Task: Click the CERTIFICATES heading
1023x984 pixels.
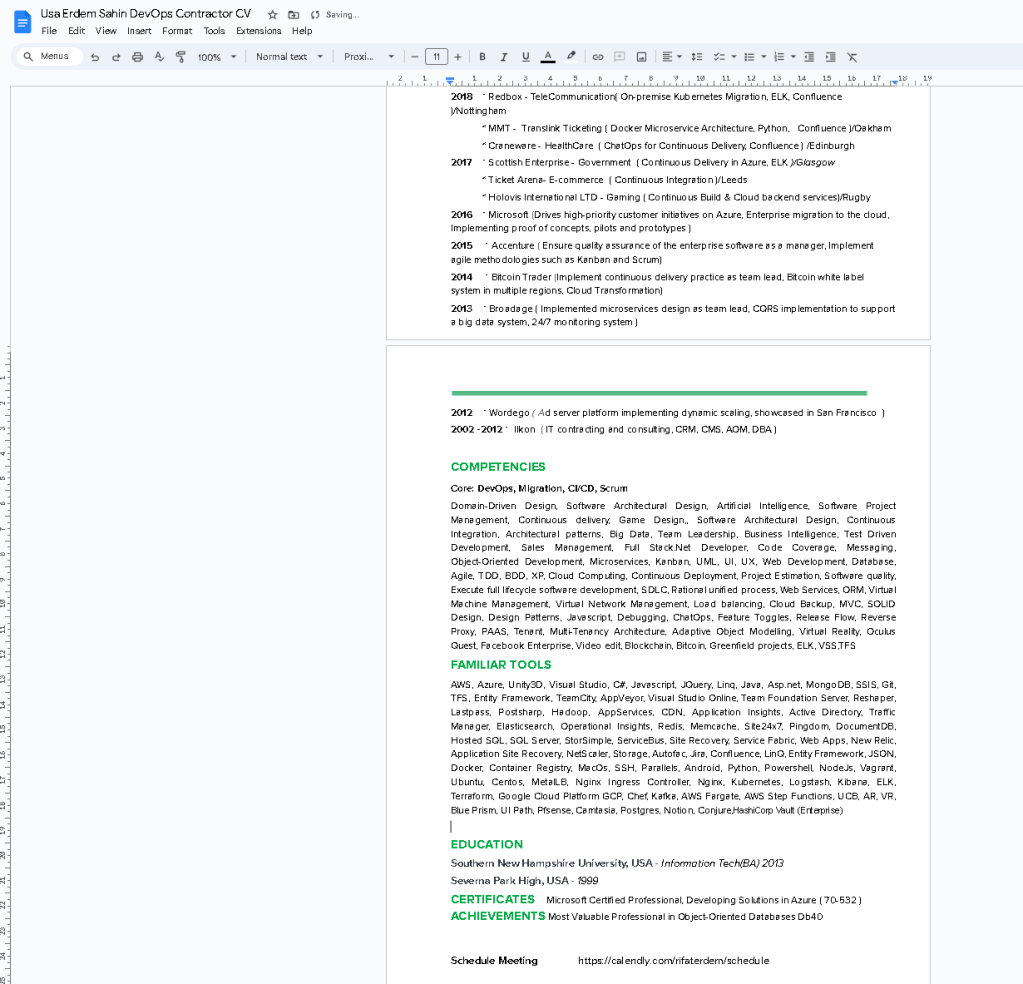Action: [x=492, y=899]
